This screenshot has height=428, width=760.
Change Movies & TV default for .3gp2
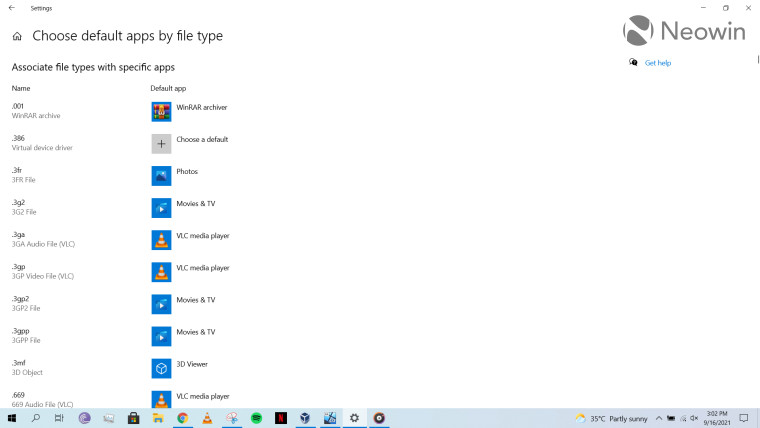pyautogui.click(x=184, y=304)
